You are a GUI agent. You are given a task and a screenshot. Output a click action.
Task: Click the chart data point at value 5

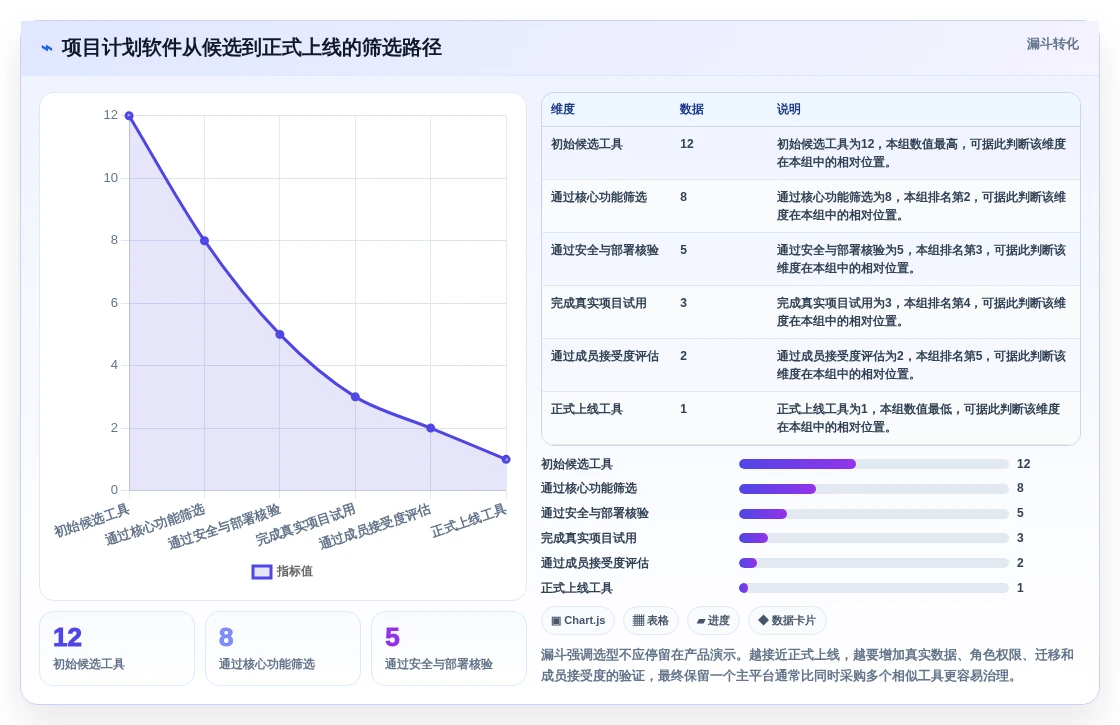280,334
